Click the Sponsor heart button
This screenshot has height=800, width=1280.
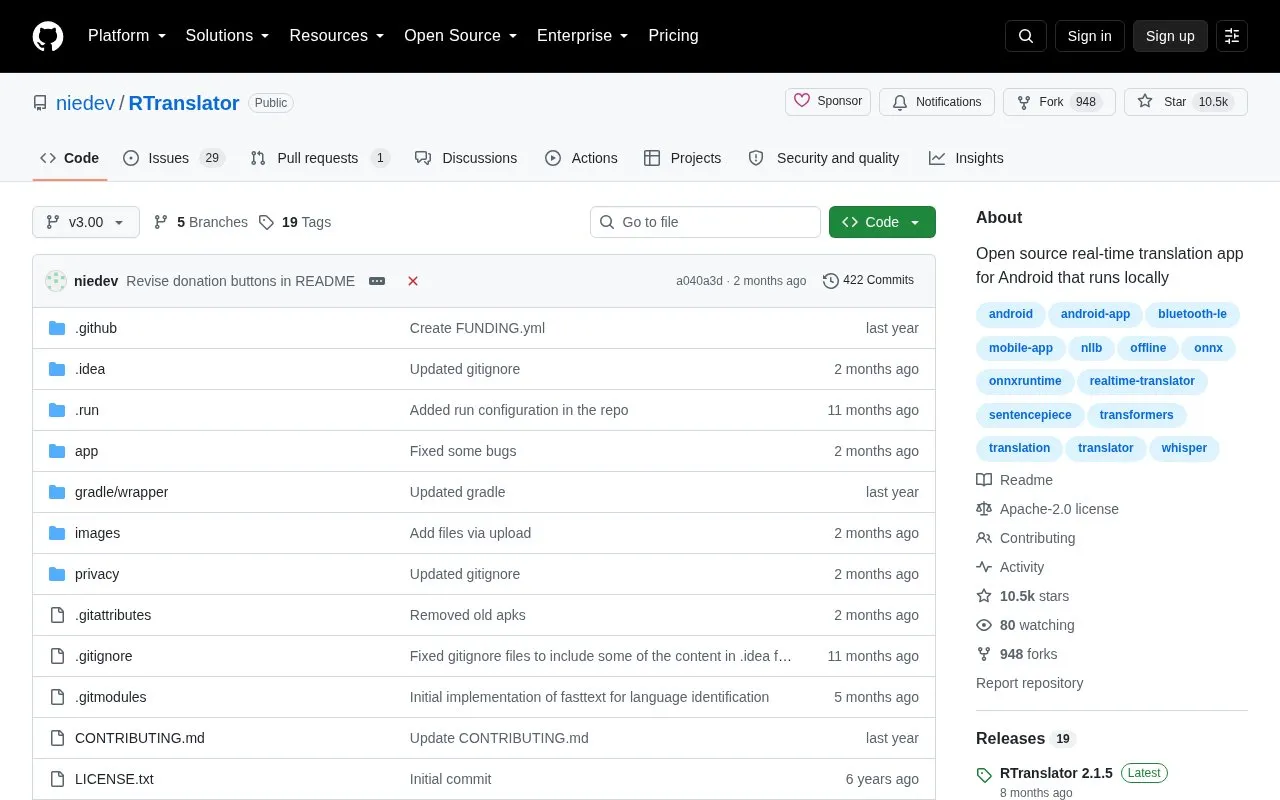pos(828,102)
